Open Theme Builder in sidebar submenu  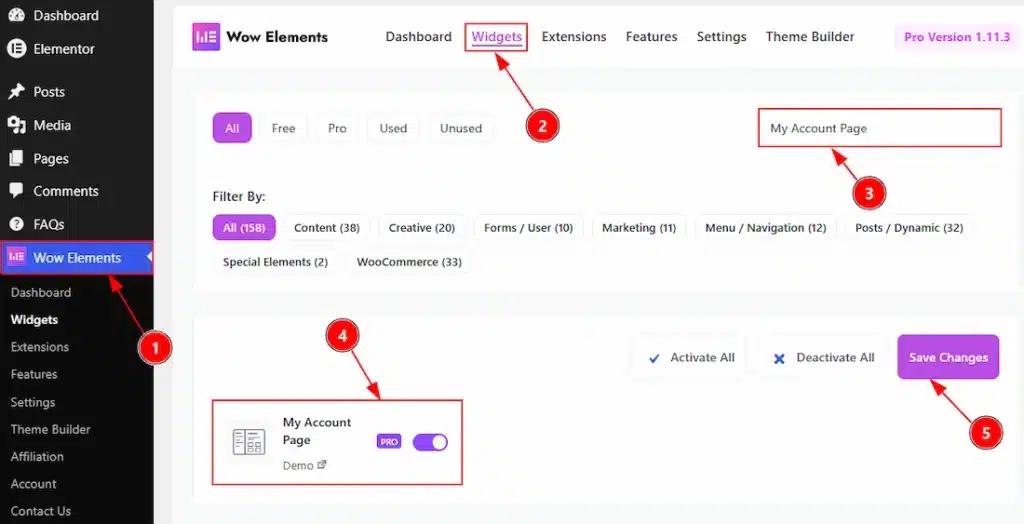[50, 429]
